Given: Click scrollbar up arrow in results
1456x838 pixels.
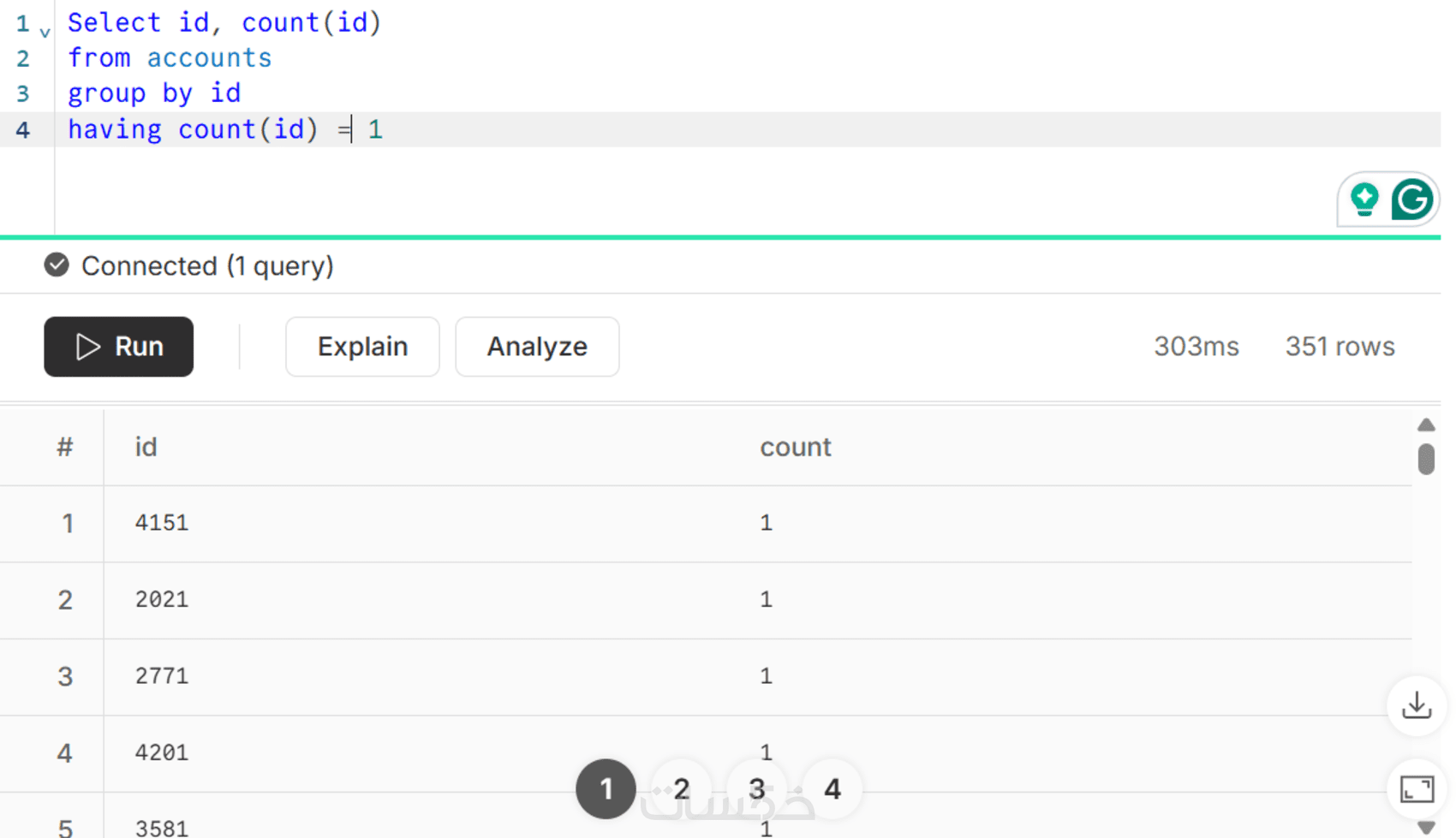Looking at the screenshot, I should pyautogui.click(x=1426, y=425).
